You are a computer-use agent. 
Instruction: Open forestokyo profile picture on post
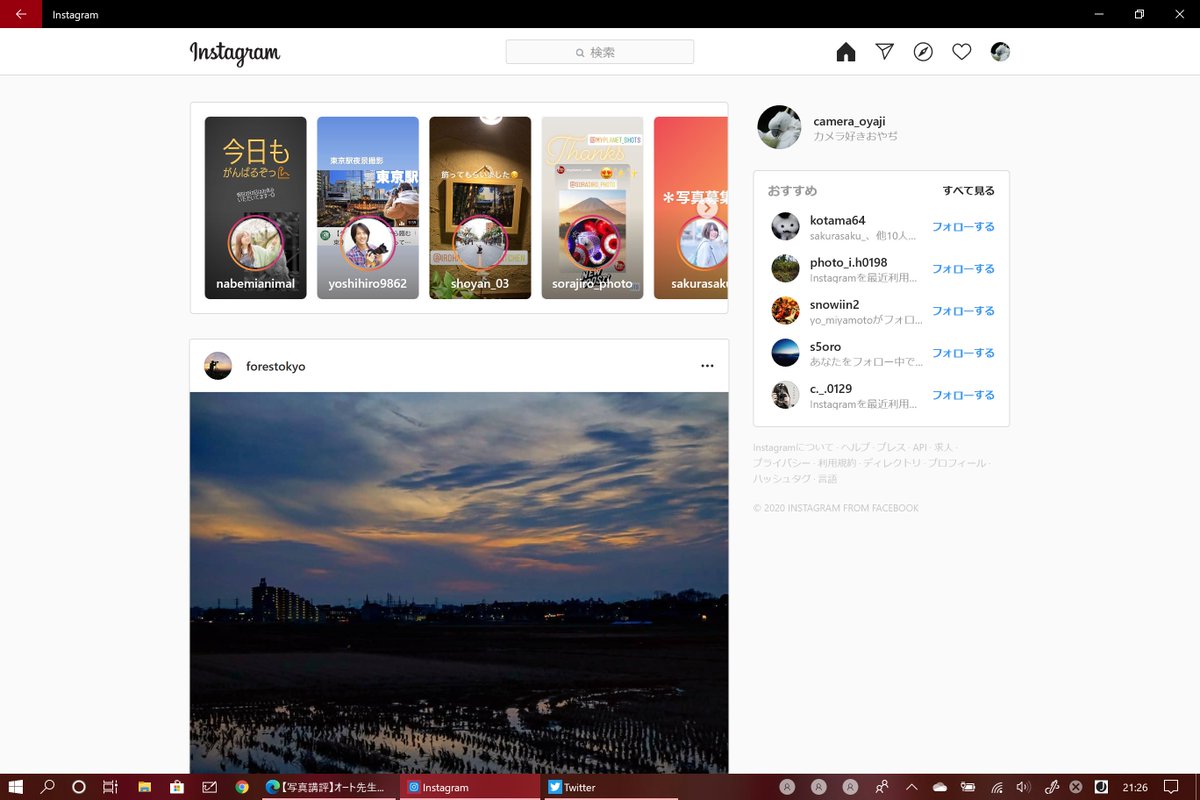click(218, 366)
